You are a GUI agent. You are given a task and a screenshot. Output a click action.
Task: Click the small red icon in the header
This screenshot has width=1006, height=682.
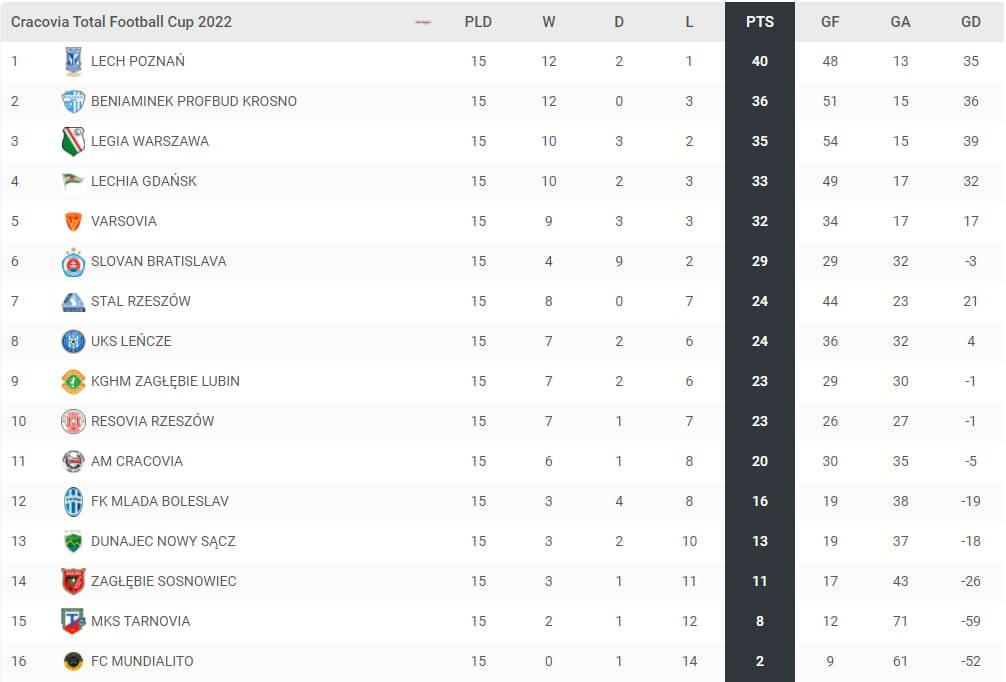(x=423, y=22)
